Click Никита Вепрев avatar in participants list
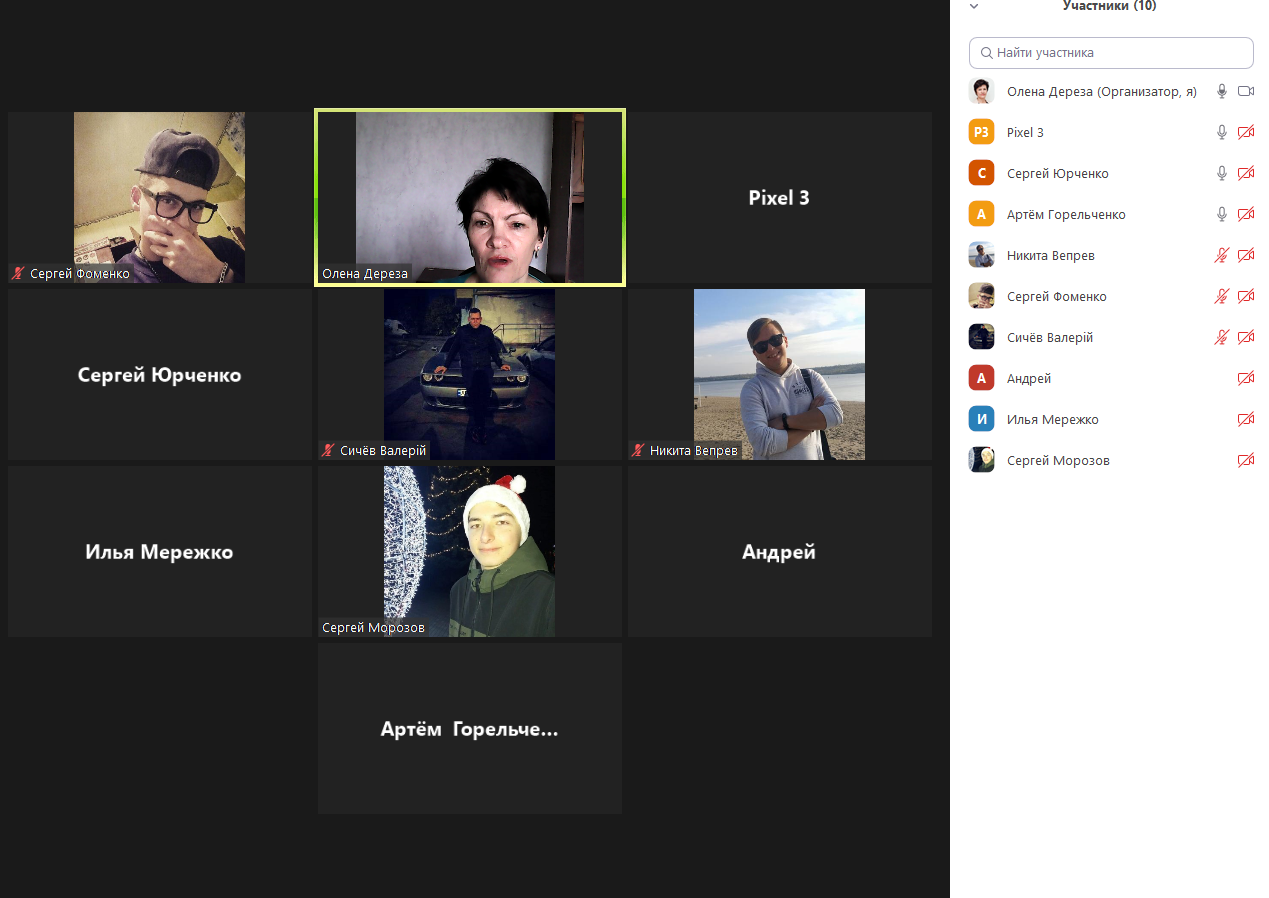 (x=982, y=255)
